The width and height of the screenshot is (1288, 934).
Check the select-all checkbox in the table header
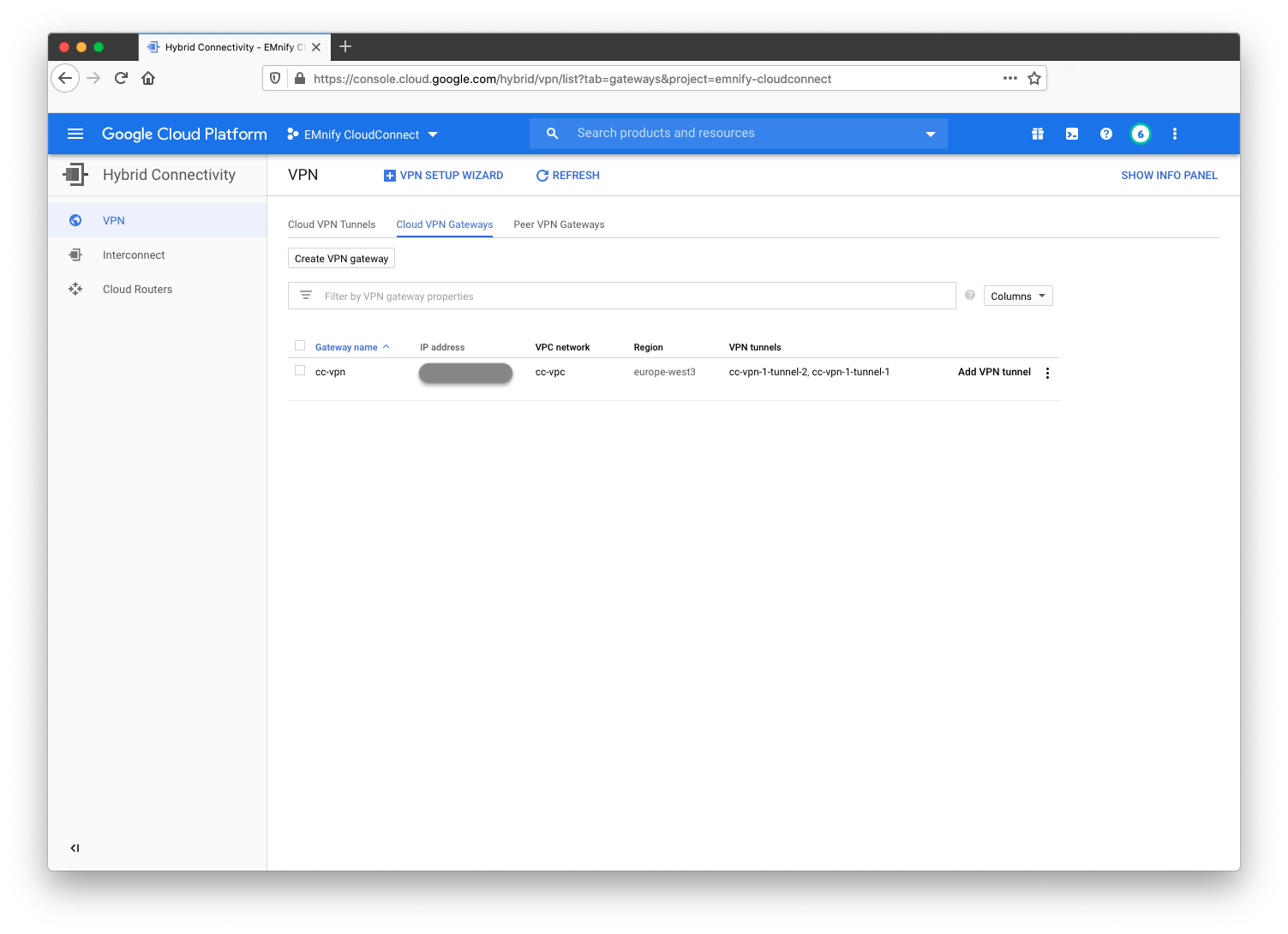(x=300, y=344)
